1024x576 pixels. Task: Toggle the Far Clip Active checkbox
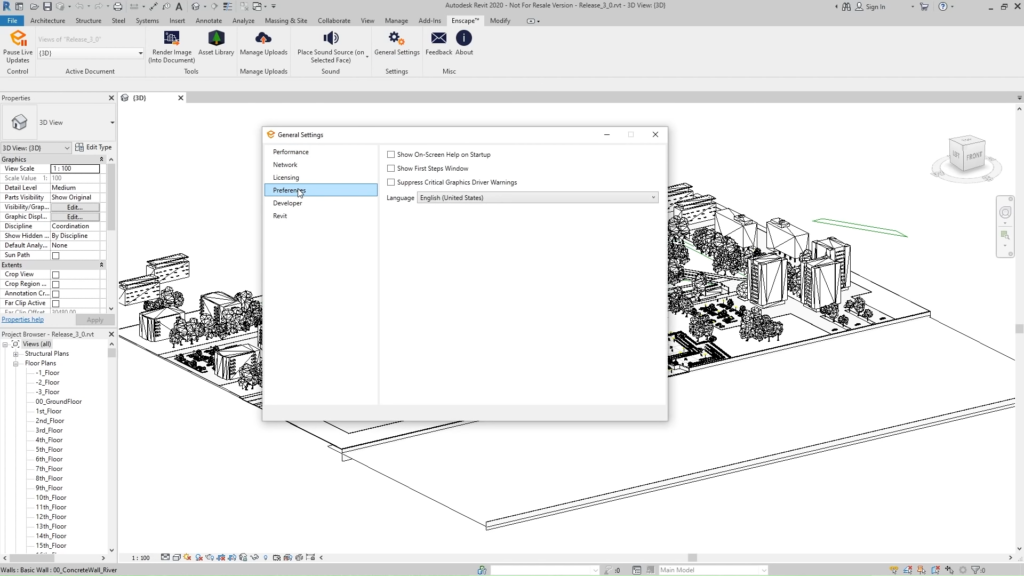click(56, 304)
